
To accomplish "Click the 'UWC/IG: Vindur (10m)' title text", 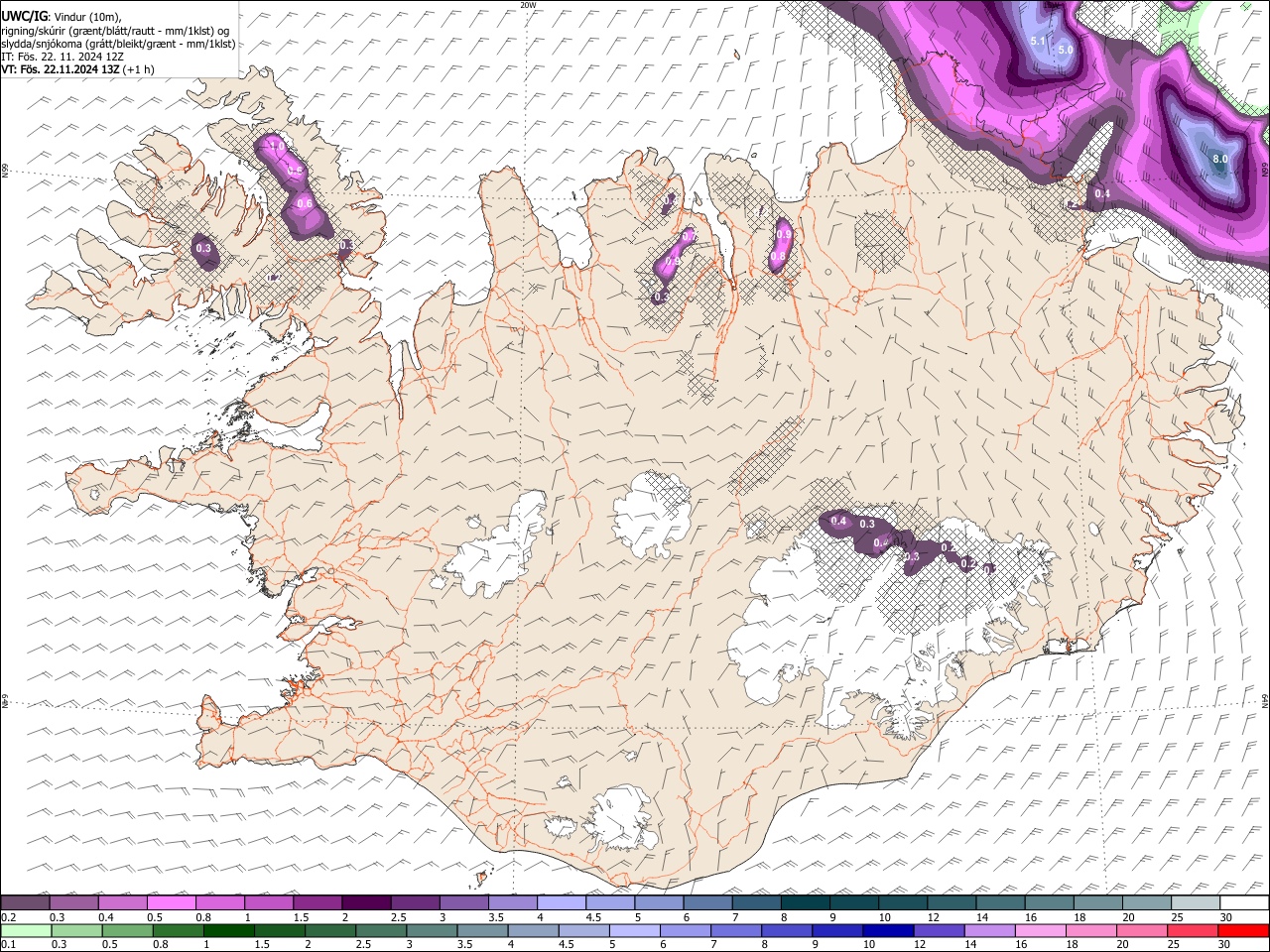I will [x=62, y=16].
